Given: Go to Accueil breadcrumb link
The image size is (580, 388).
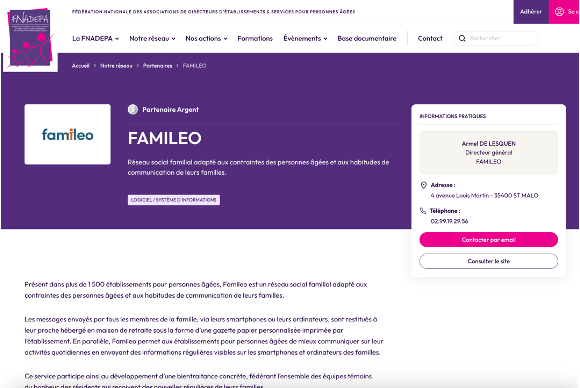Looking at the screenshot, I should (80, 66).
